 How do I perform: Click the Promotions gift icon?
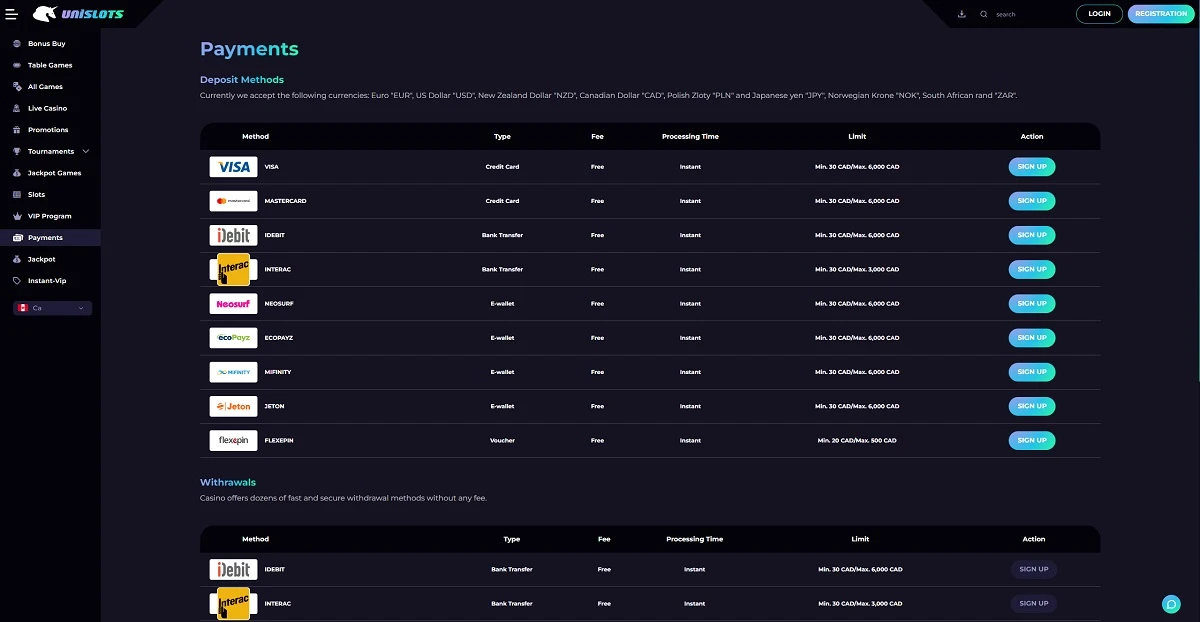(17, 130)
